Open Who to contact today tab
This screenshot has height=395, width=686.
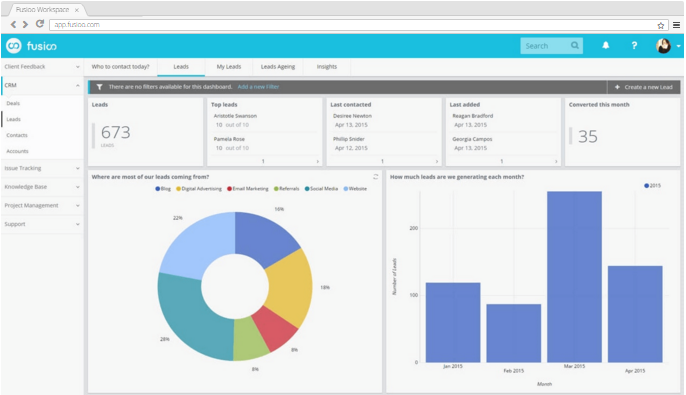pyautogui.click(x=120, y=66)
